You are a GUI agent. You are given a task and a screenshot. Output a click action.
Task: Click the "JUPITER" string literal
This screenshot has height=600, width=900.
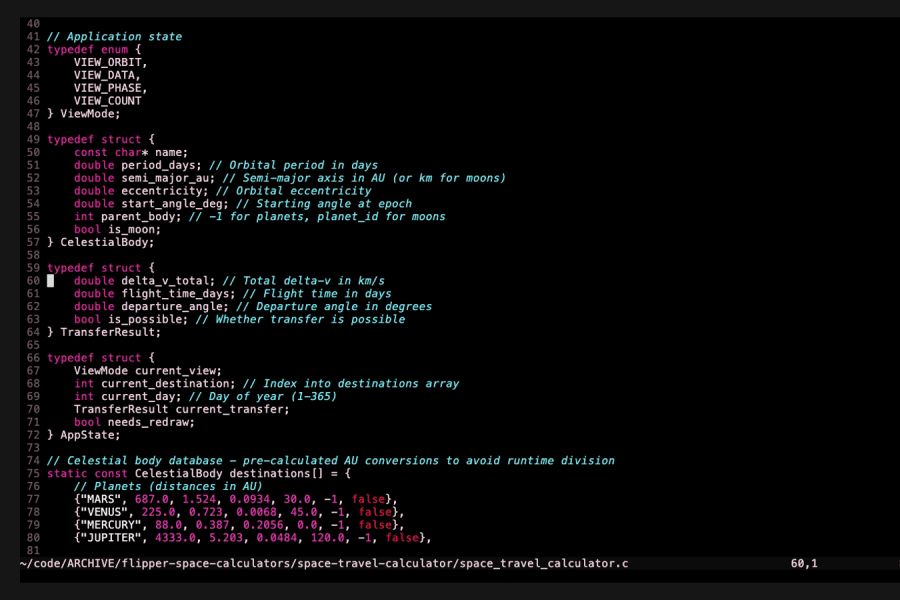(x=111, y=538)
